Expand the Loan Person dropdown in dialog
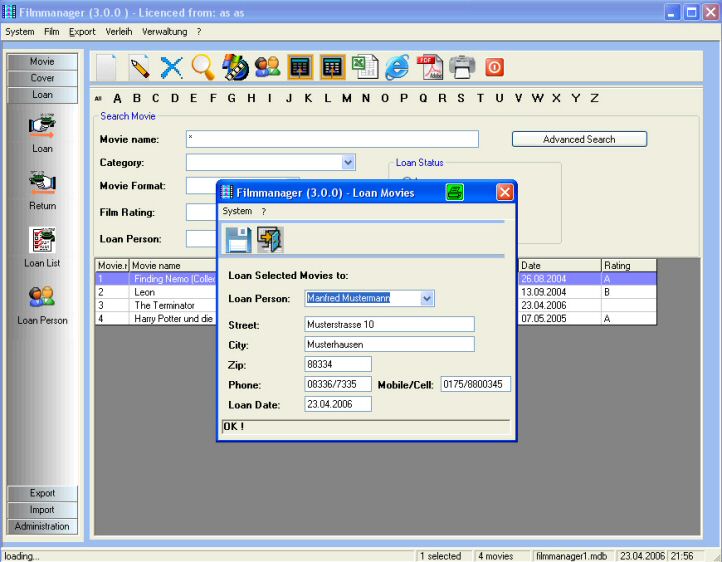 click(427, 298)
